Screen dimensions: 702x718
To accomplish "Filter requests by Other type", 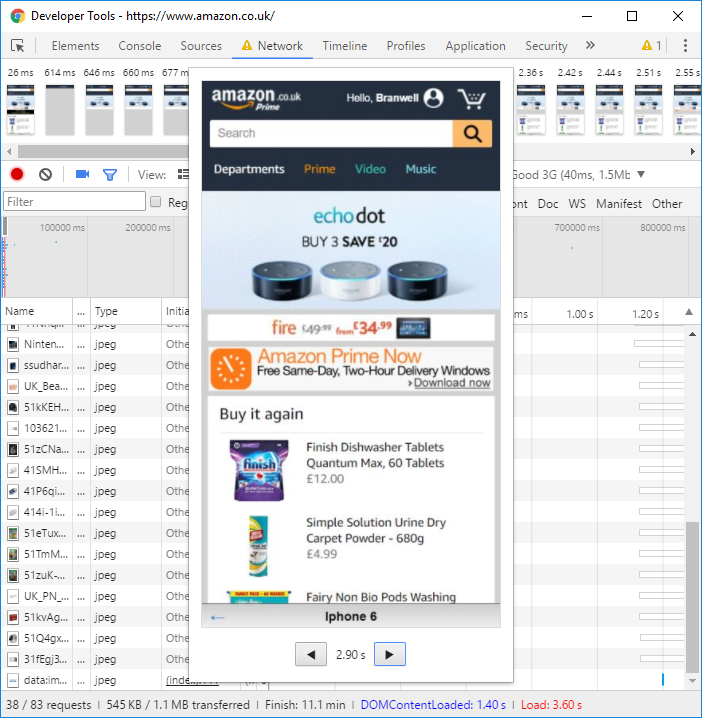I will (667, 204).
